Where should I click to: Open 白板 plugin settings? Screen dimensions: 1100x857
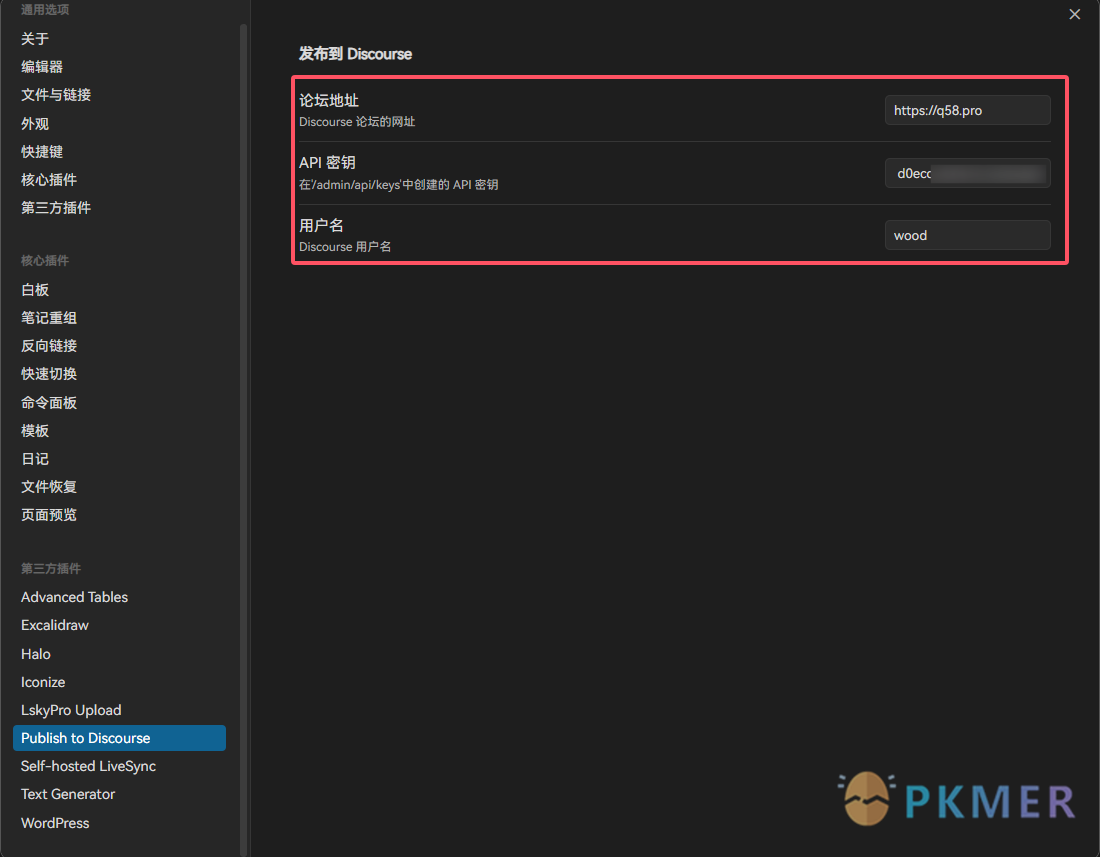coord(34,290)
